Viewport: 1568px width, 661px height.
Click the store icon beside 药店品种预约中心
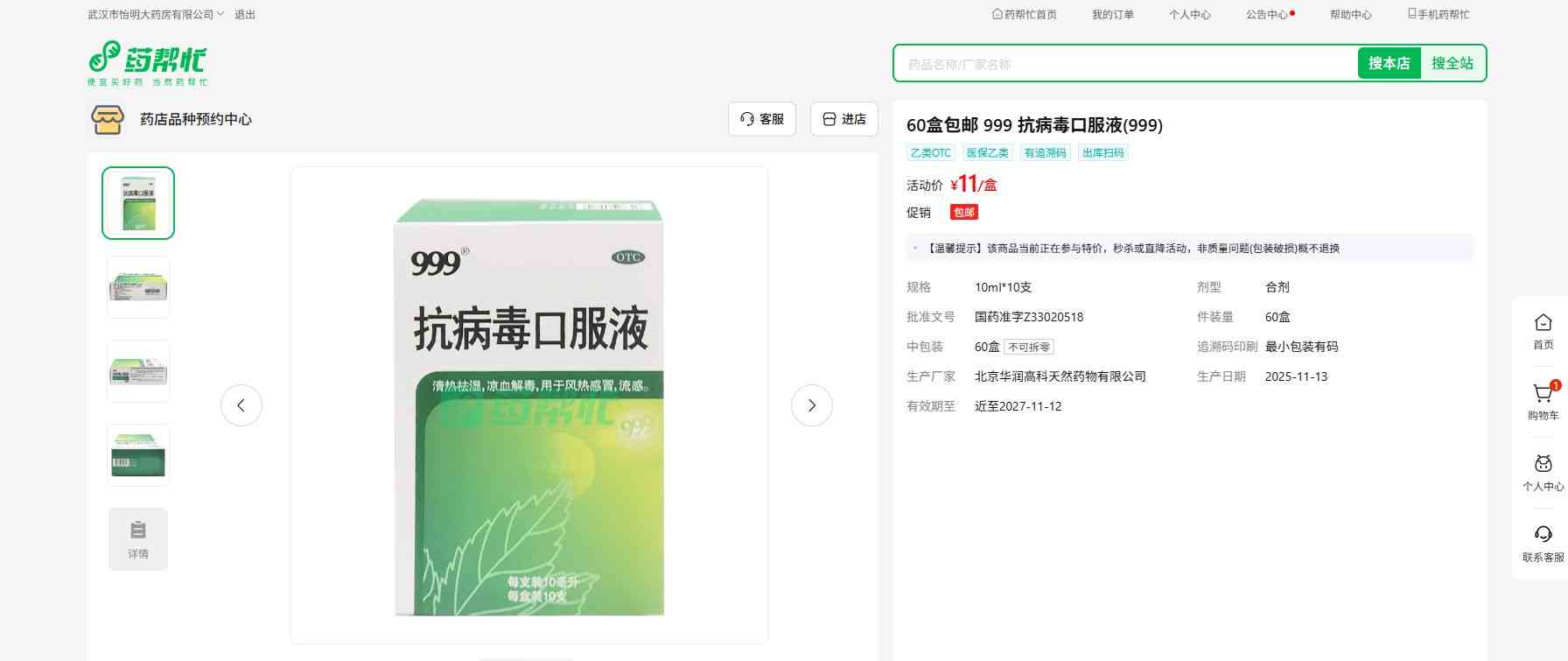(x=108, y=120)
